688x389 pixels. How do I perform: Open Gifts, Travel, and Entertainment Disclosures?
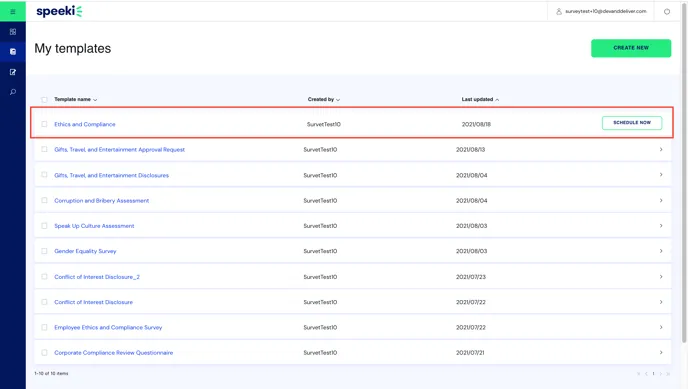pos(111,175)
